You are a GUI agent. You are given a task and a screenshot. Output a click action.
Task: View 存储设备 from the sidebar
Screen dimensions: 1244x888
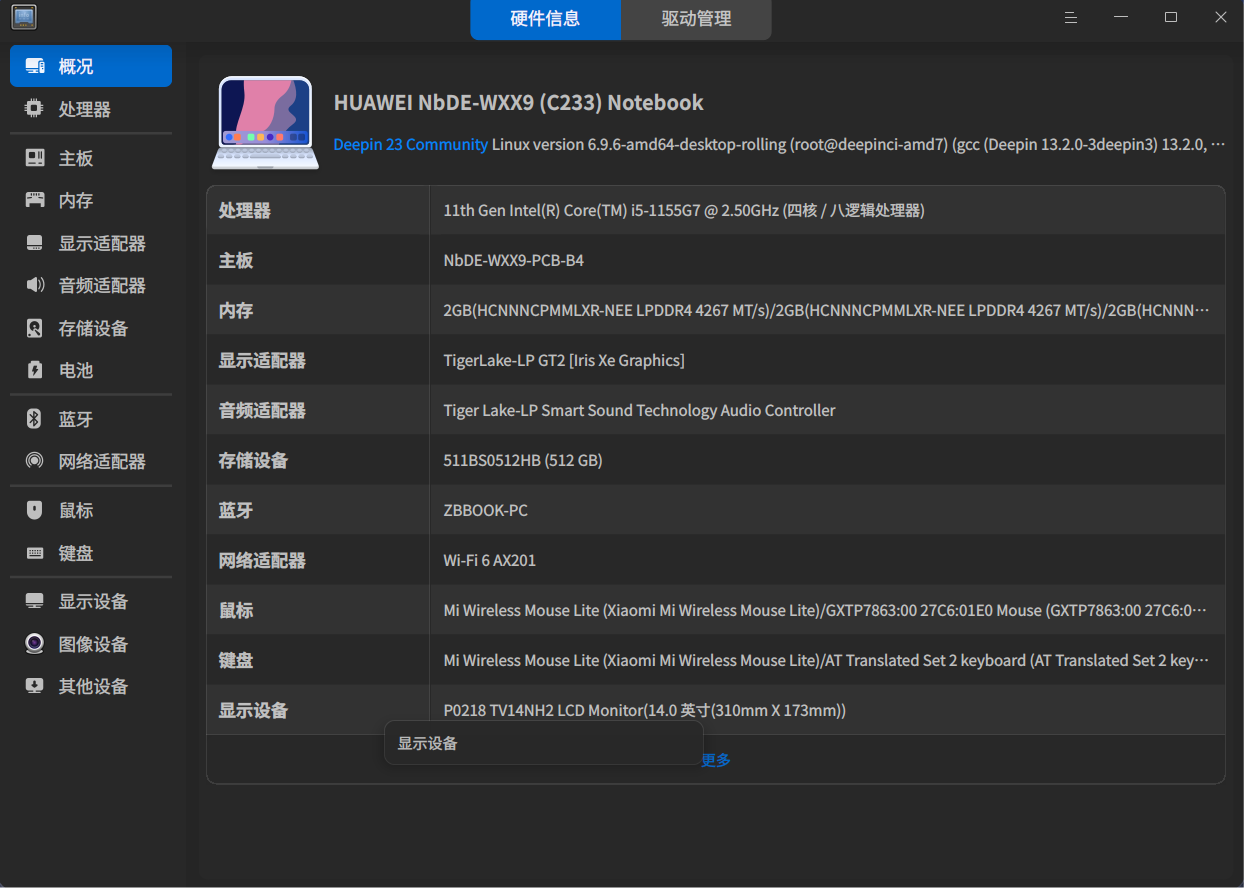click(x=91, y=328)
